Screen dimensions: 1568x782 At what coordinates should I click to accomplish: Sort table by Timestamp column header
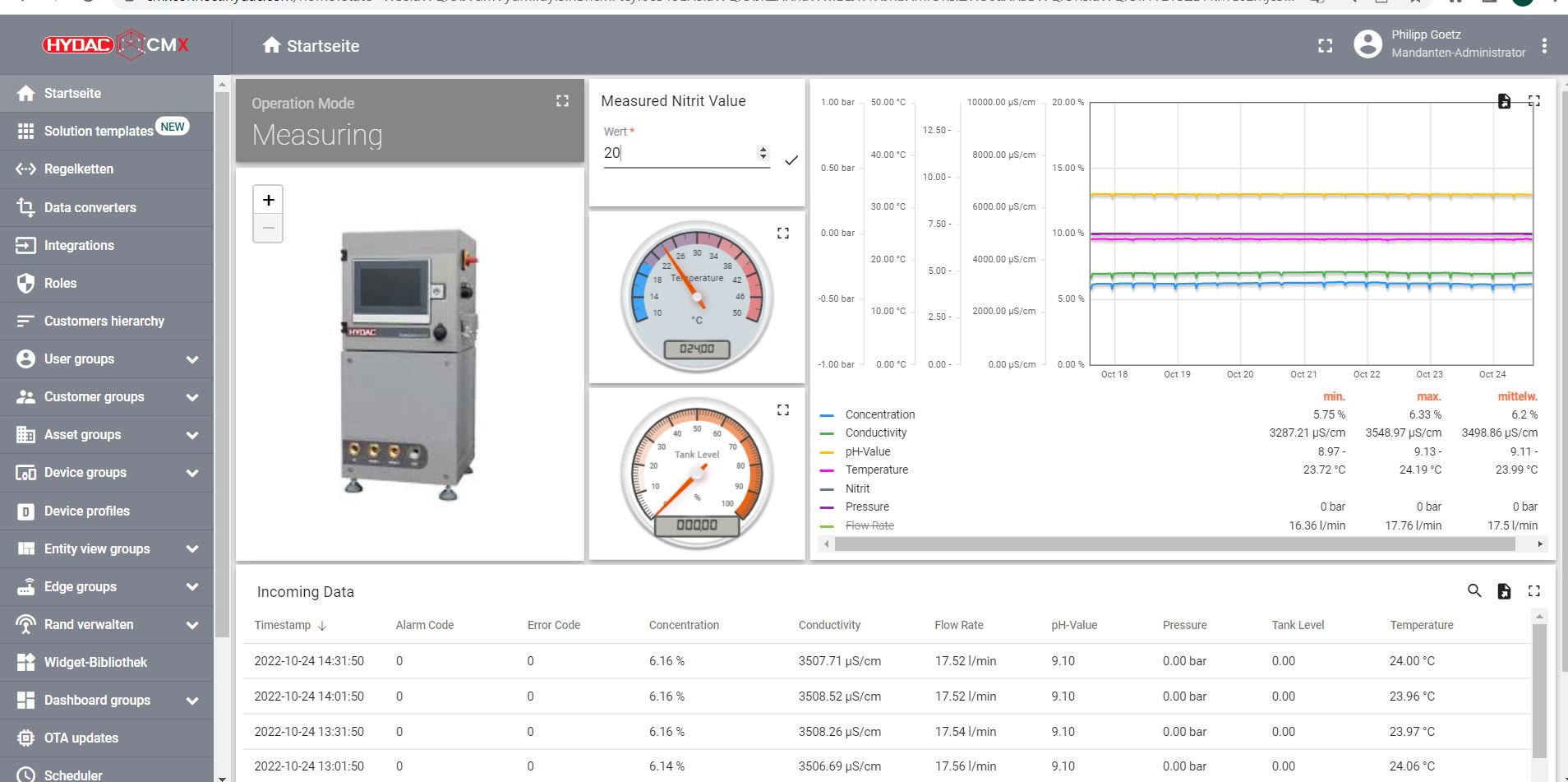pos(283,625)
